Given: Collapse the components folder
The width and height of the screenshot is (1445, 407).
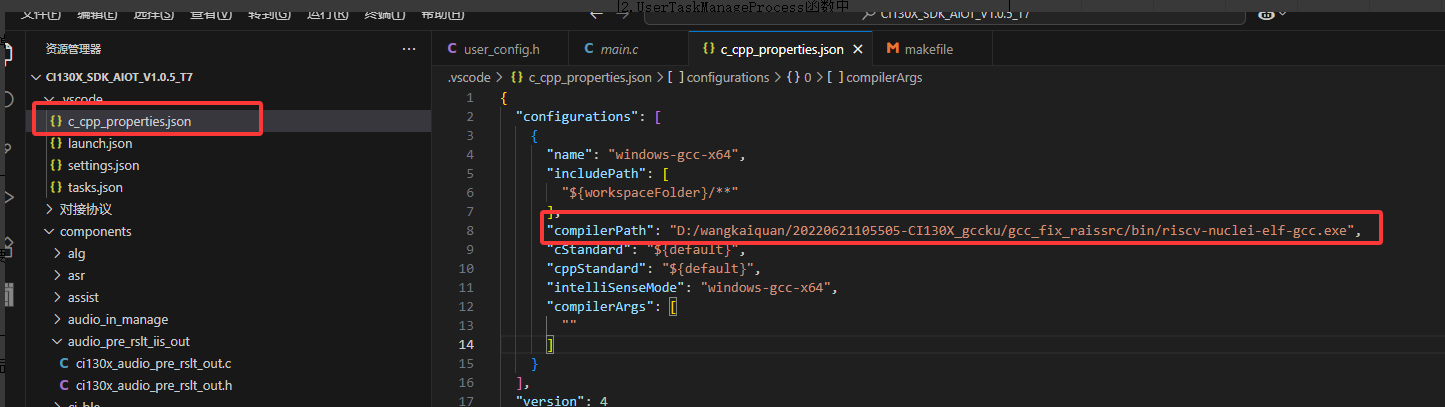Looking at the screenshot, I should click(50, 232).
